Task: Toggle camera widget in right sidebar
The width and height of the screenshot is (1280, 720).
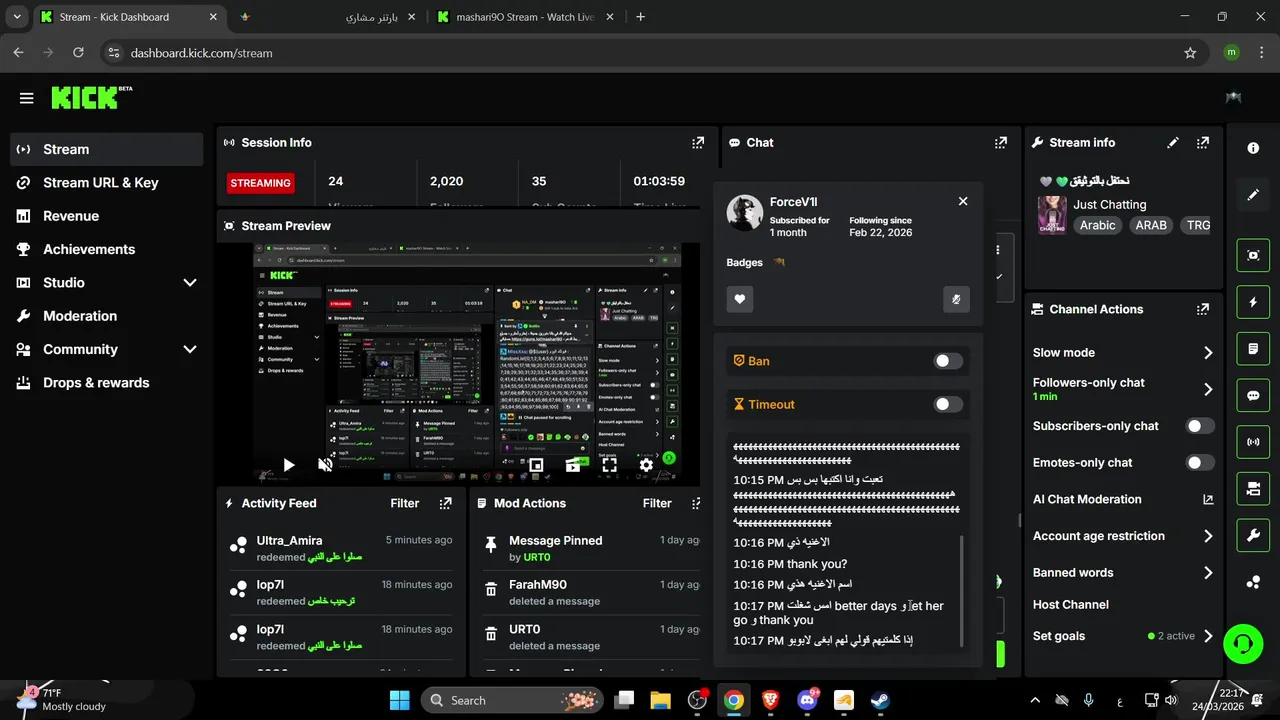Action: (x=1253, y=489)
